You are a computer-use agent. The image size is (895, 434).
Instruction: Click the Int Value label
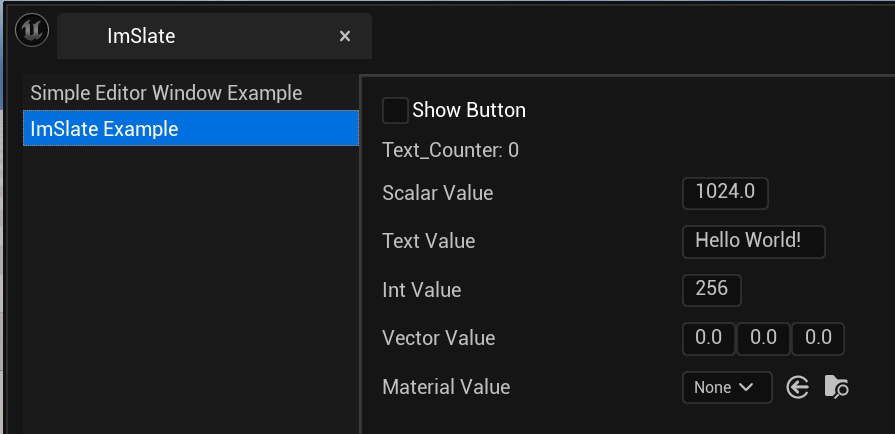422,290
